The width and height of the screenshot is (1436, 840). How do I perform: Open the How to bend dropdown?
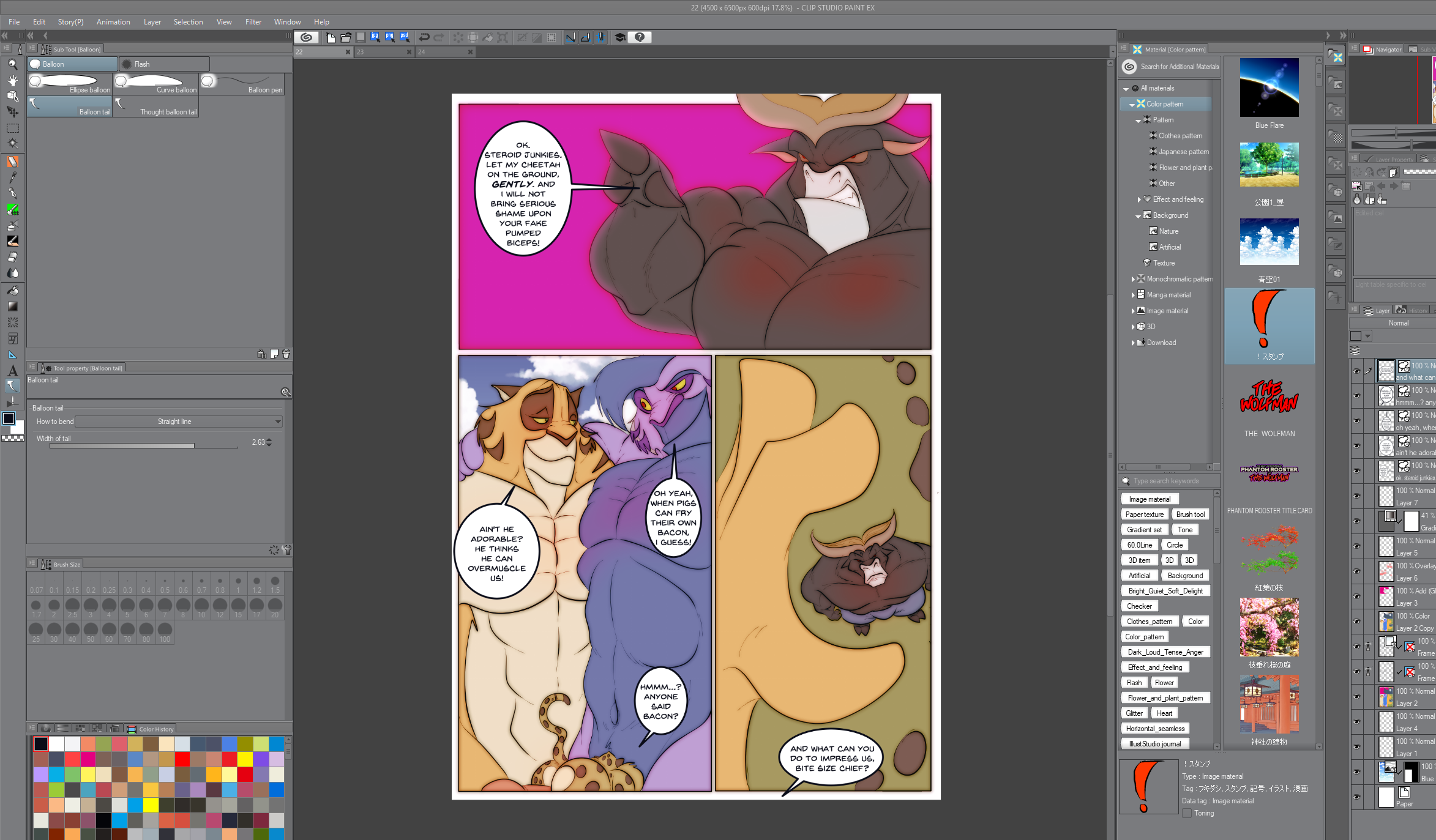pyautogui.click(x=179, y=422)
